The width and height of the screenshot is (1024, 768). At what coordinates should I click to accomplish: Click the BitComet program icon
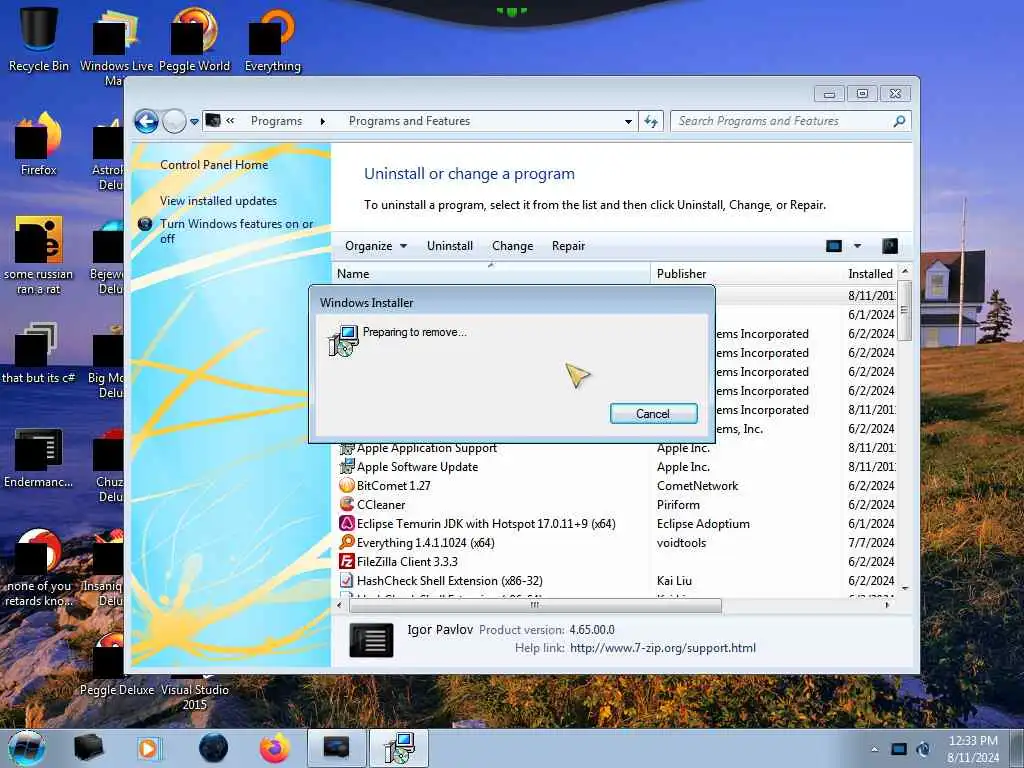(x=347, y=486)
